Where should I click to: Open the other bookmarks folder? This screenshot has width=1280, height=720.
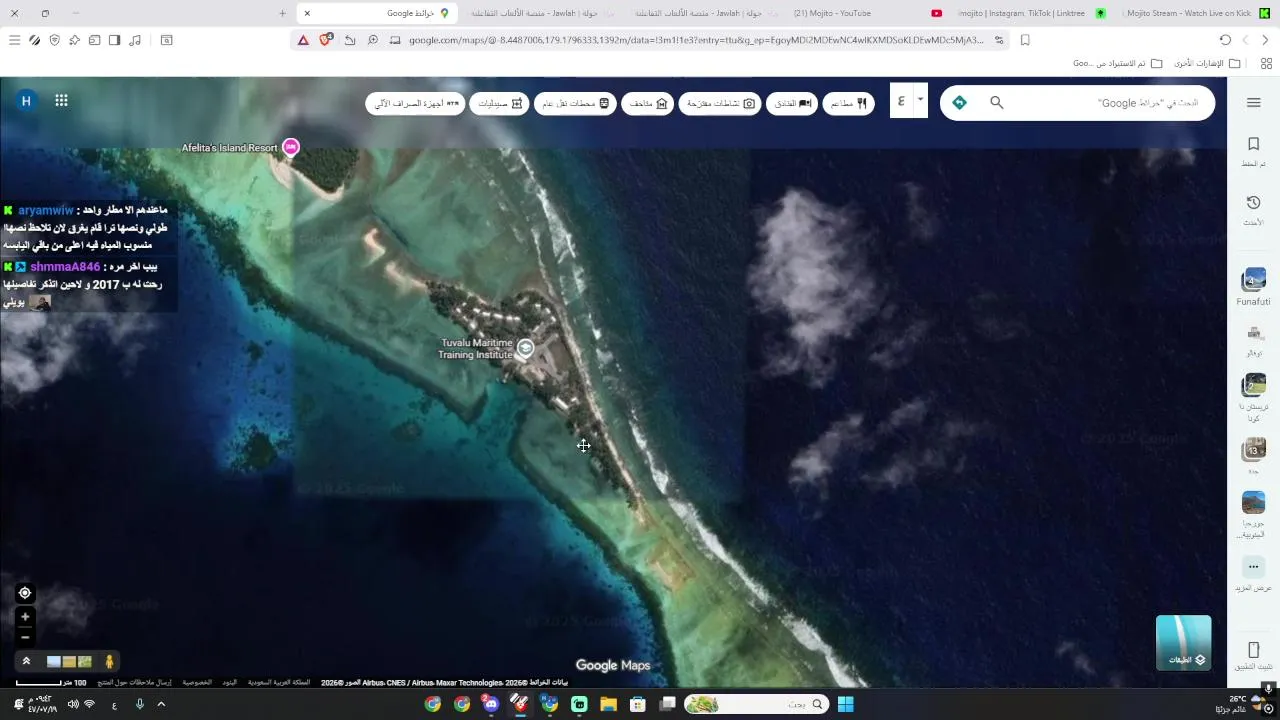(1207, 63)
